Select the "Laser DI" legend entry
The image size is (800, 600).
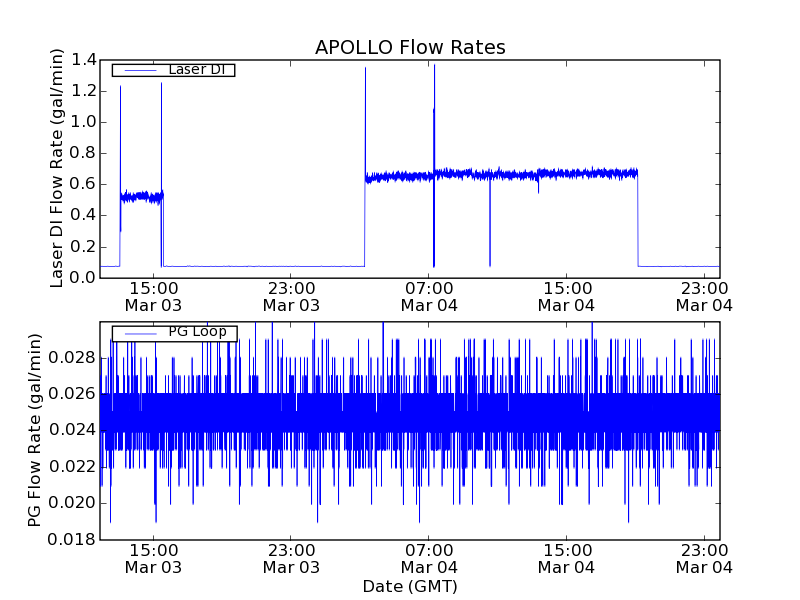(x=173, y=69)
